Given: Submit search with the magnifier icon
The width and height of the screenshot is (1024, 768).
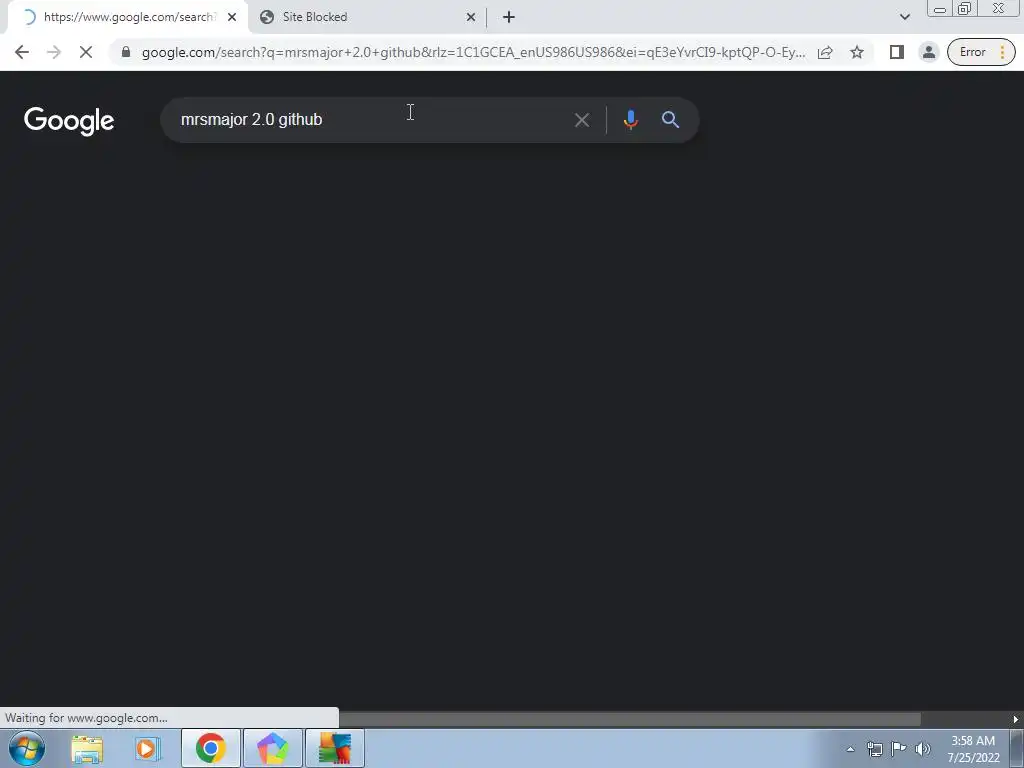Looking at the screenshot, I should coord(671,120).
